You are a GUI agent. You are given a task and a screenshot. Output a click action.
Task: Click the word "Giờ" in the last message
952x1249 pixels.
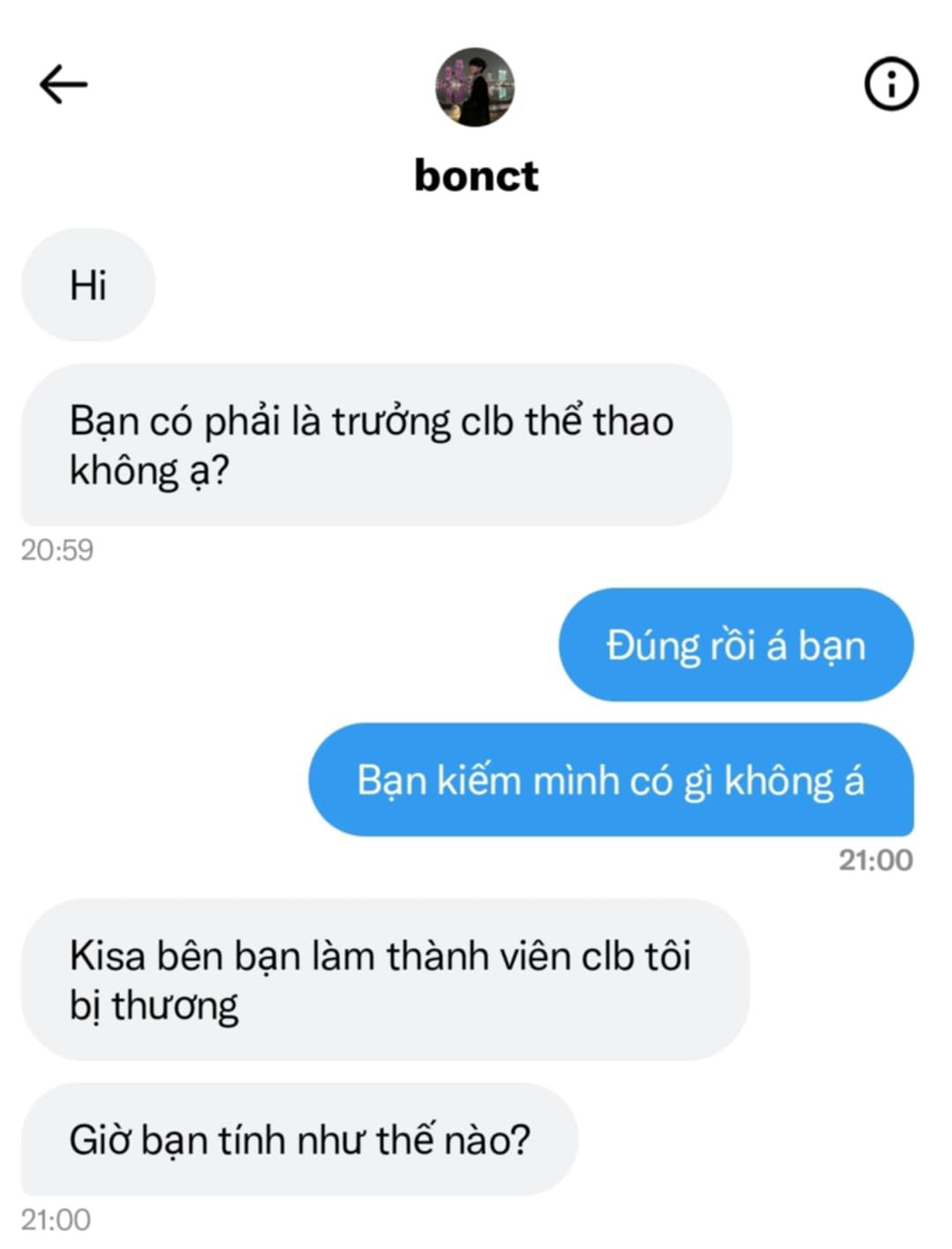(100, 1141)
